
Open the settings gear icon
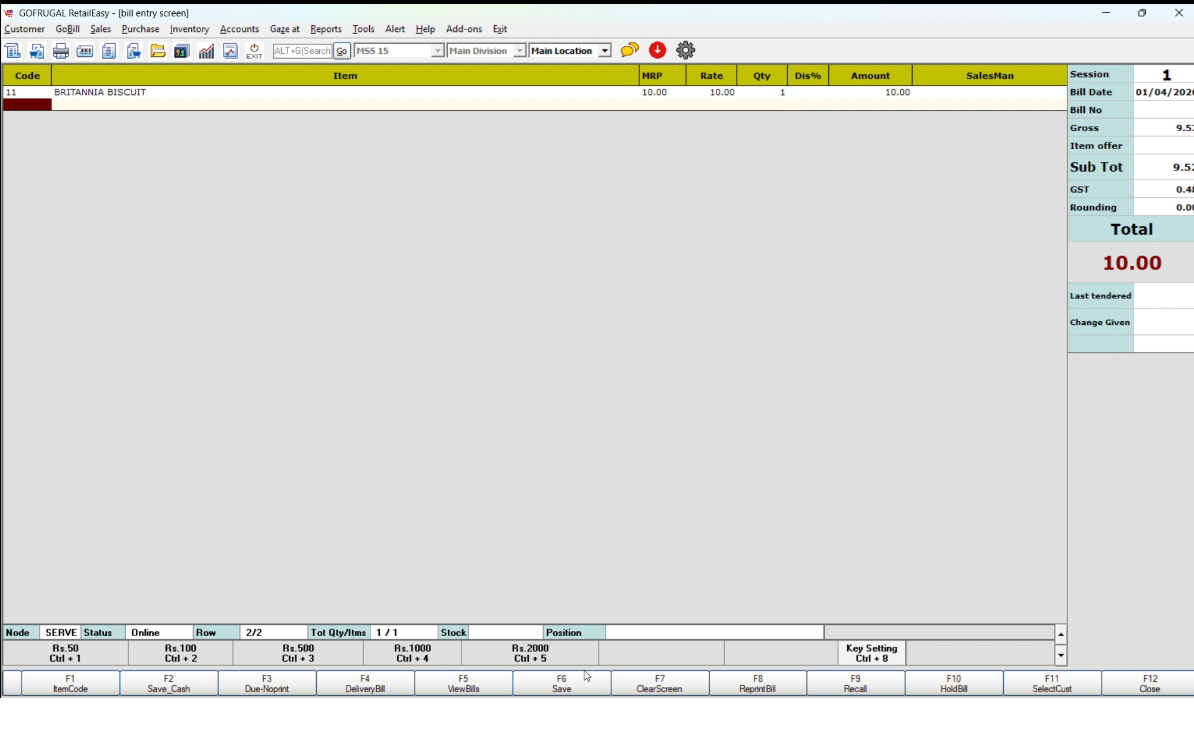(x=685, y=50)
